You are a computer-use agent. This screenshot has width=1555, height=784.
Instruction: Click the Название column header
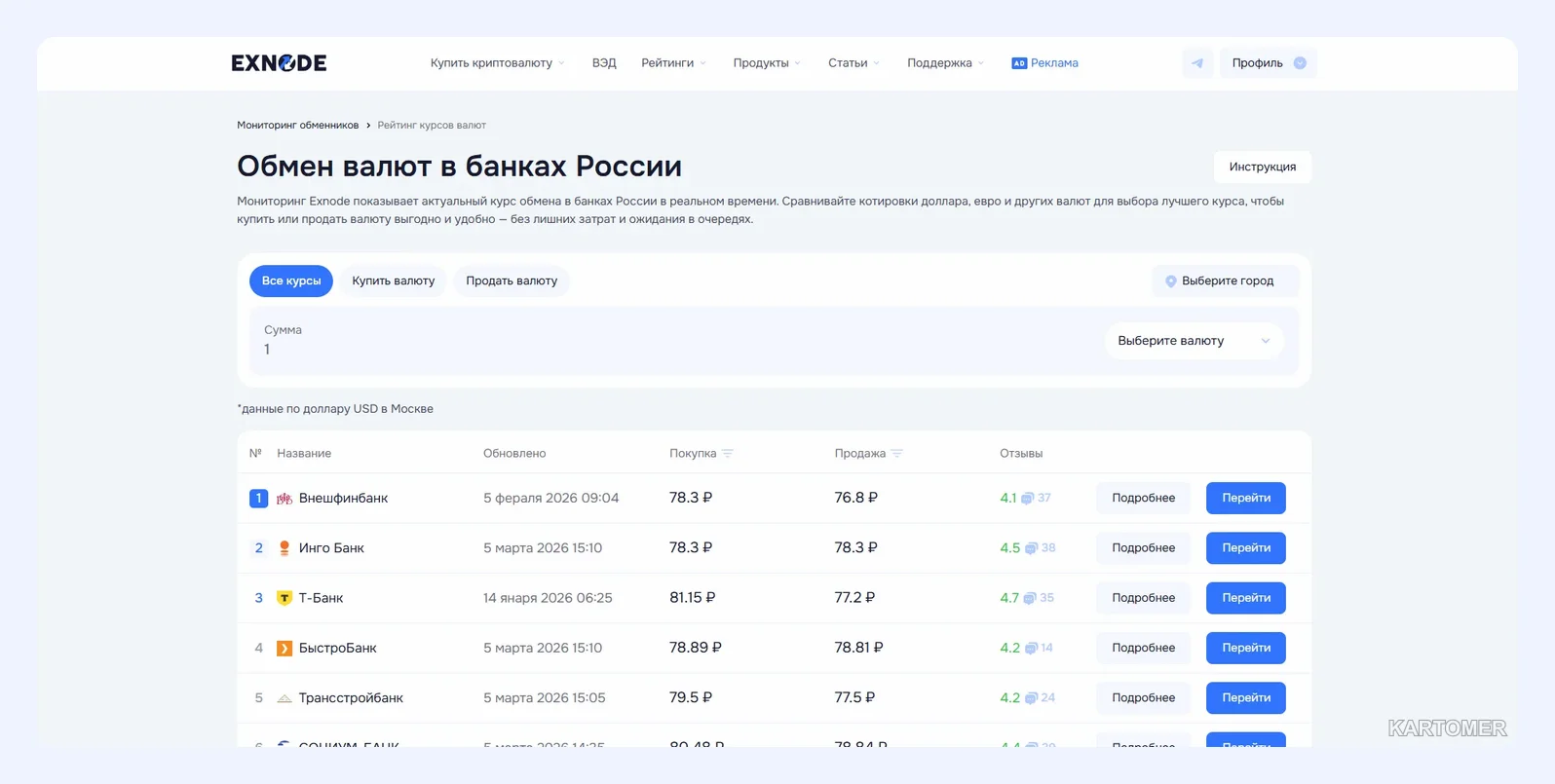[304, 454]
